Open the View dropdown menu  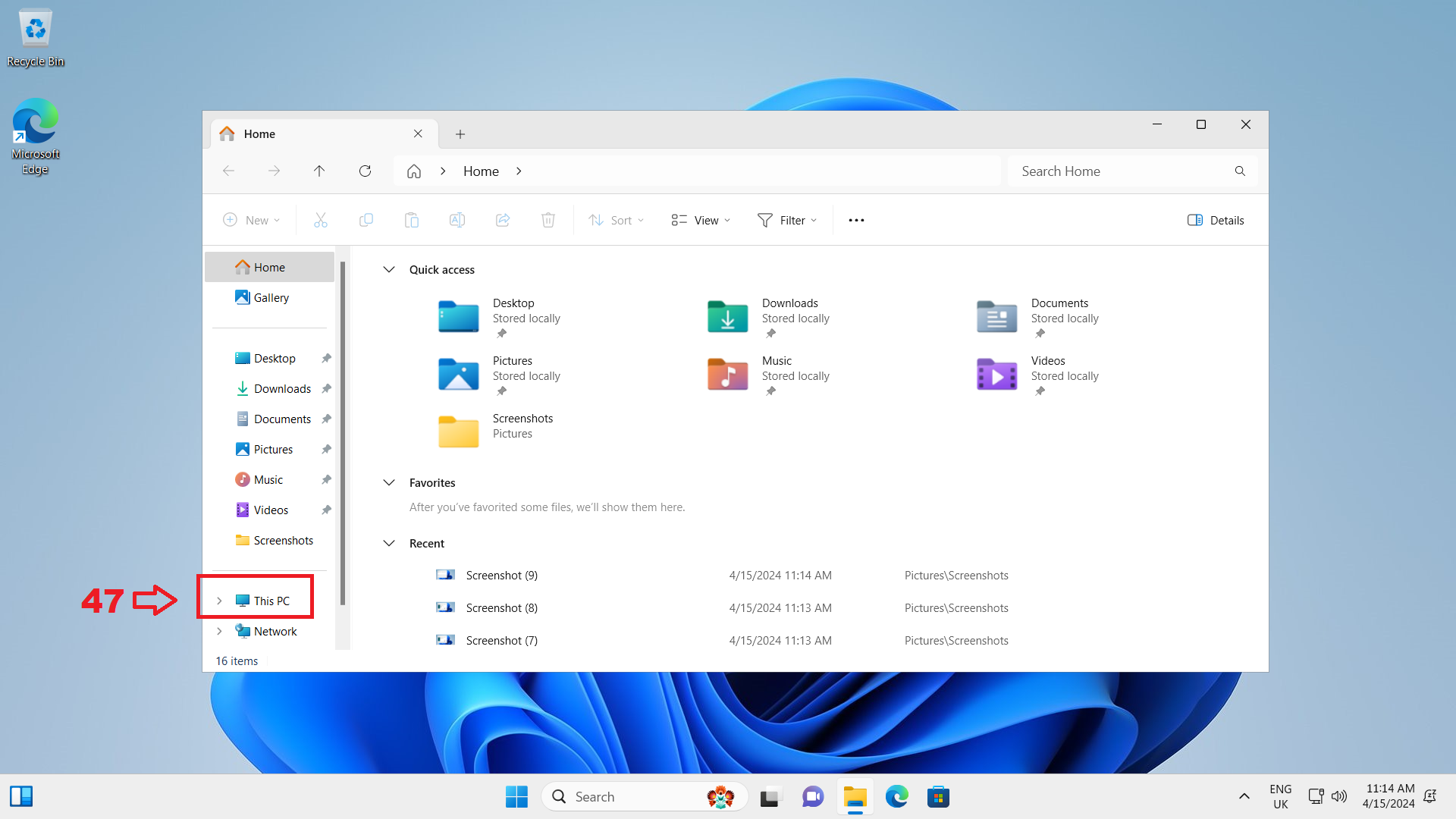(701, 221)
